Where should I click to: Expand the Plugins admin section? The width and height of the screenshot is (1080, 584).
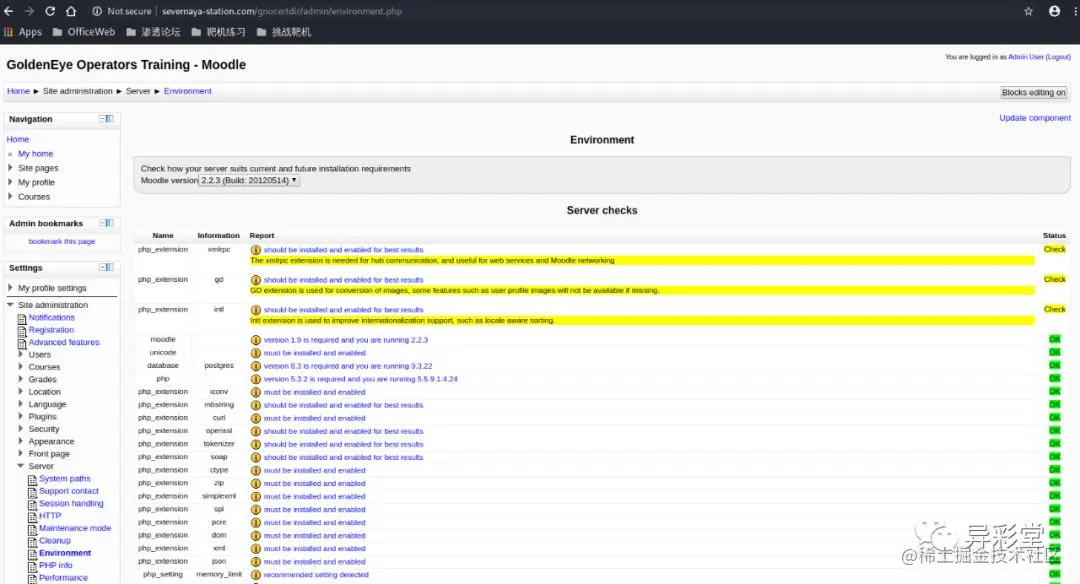21,416
